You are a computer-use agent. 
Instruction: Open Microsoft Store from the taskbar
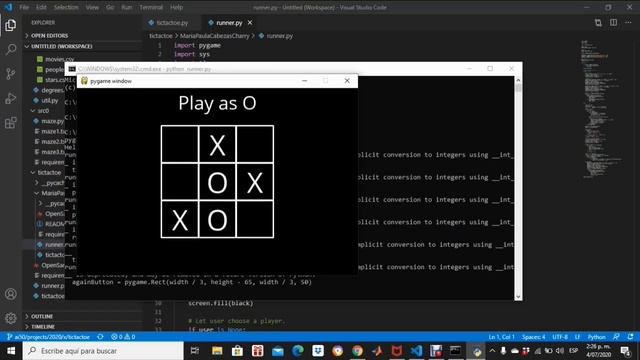[237, 351]
